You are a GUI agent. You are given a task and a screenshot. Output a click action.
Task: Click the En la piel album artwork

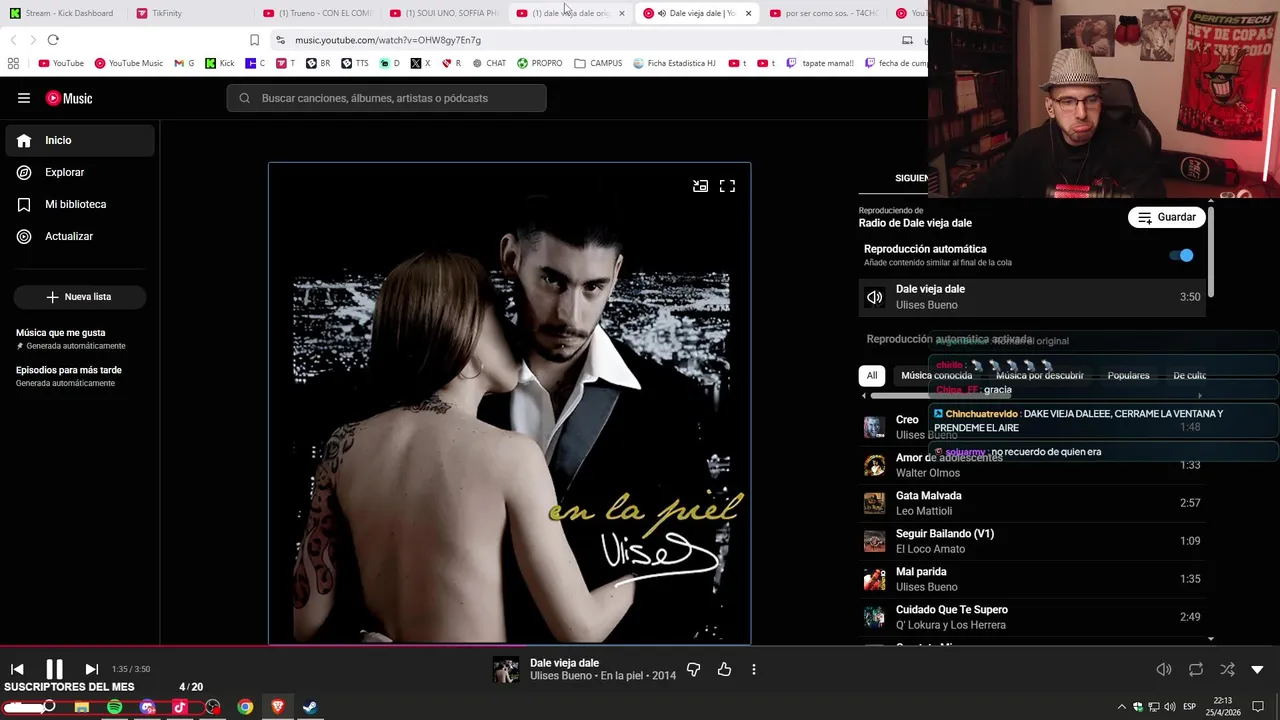(509, 403)
